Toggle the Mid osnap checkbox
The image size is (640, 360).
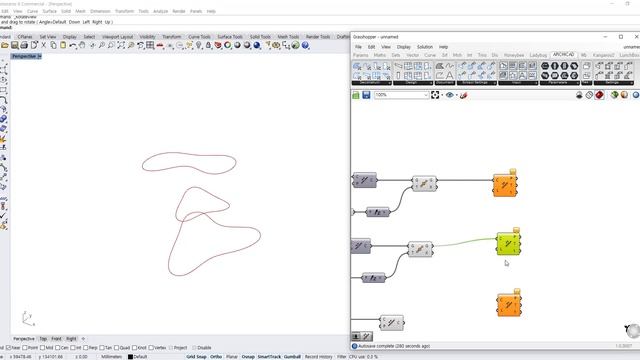tap(42, 348)
